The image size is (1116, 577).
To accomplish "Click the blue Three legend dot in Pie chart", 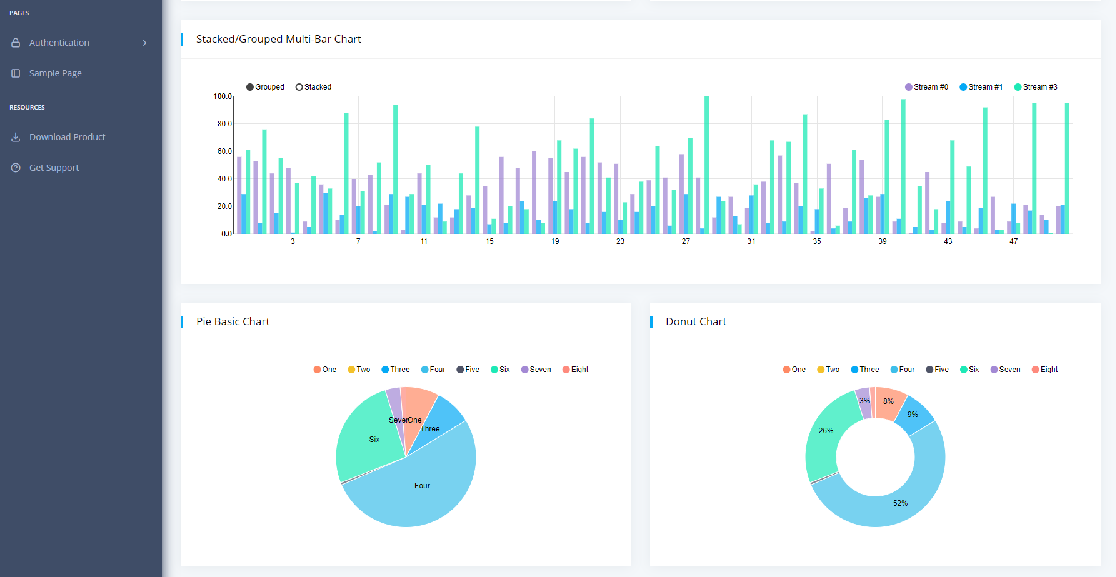I will pyautogui.click(x=383, y=369).
